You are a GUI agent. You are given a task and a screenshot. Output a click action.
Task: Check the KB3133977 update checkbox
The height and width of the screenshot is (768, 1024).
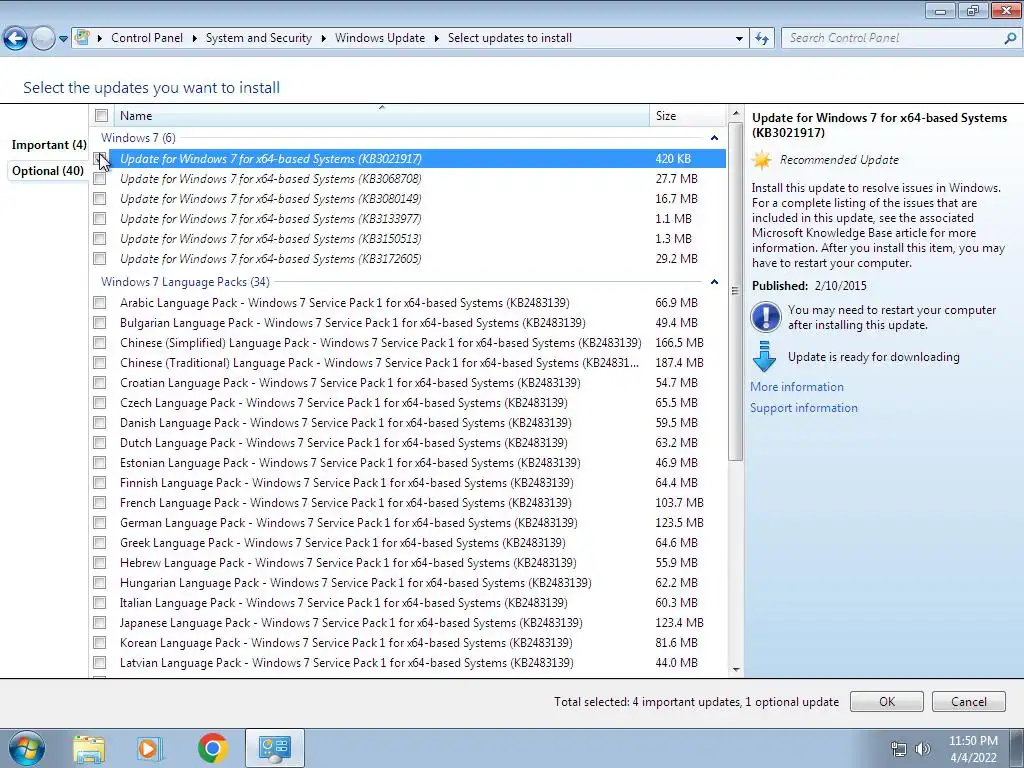[x=99, y=219]
